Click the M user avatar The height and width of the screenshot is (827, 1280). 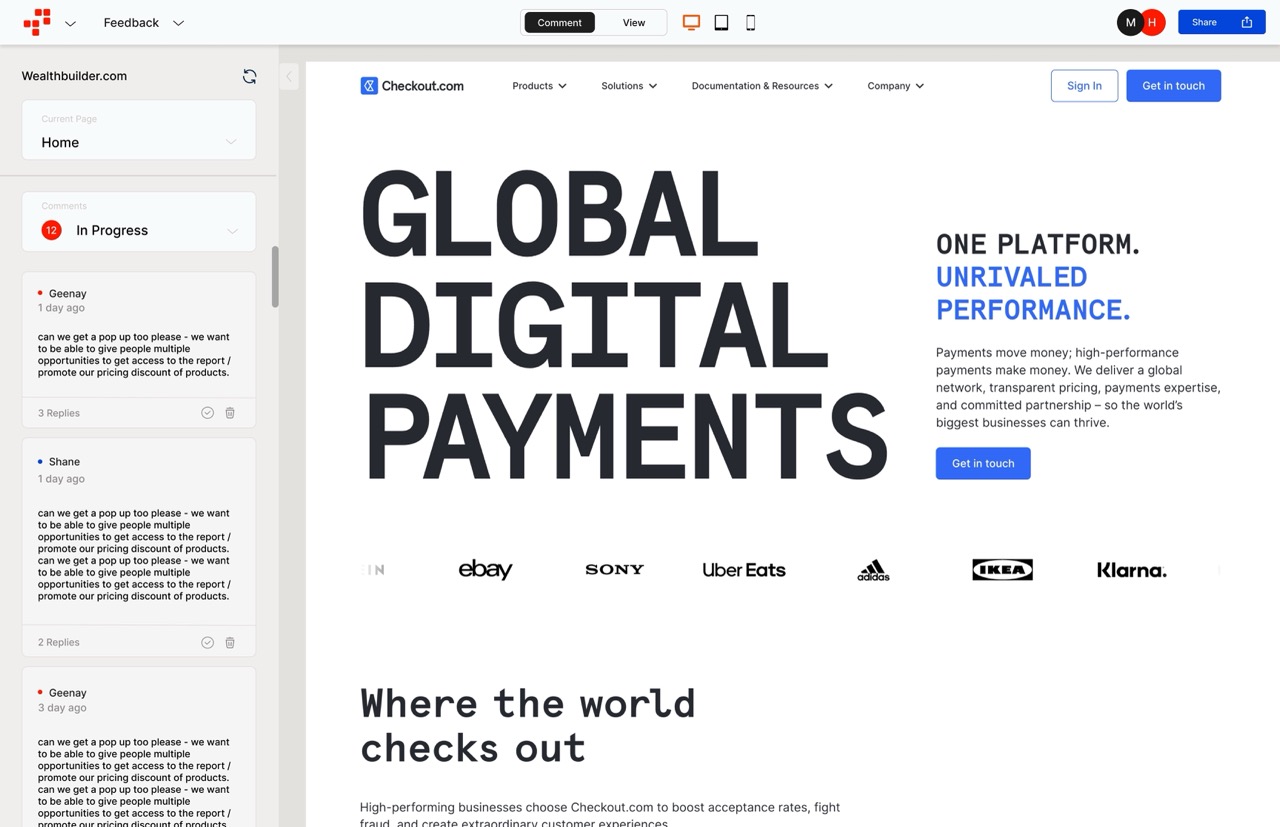pyautogui.click(x=1130, y=22)
